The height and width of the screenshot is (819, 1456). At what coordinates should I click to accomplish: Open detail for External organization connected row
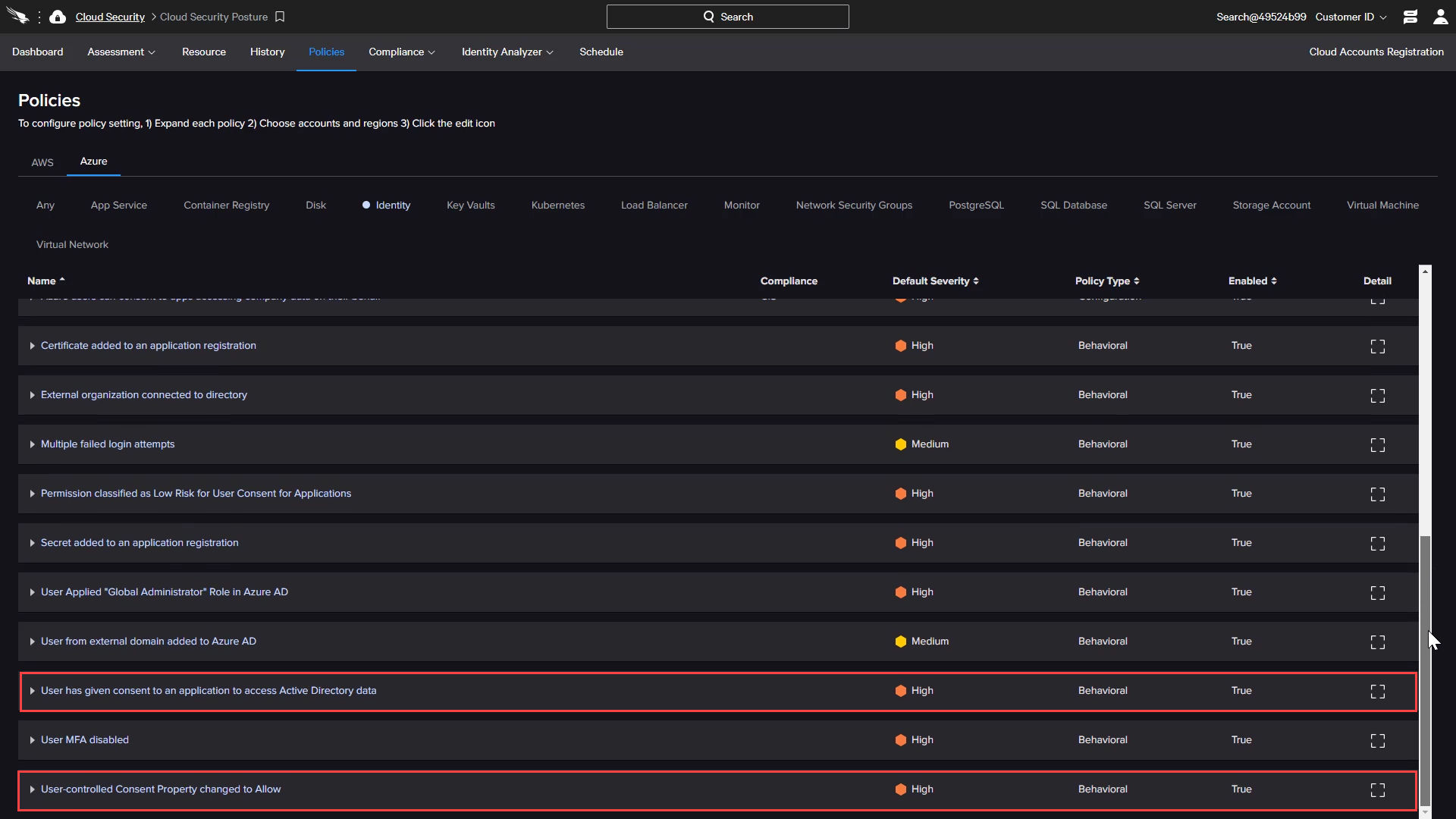pos(1377,396)
